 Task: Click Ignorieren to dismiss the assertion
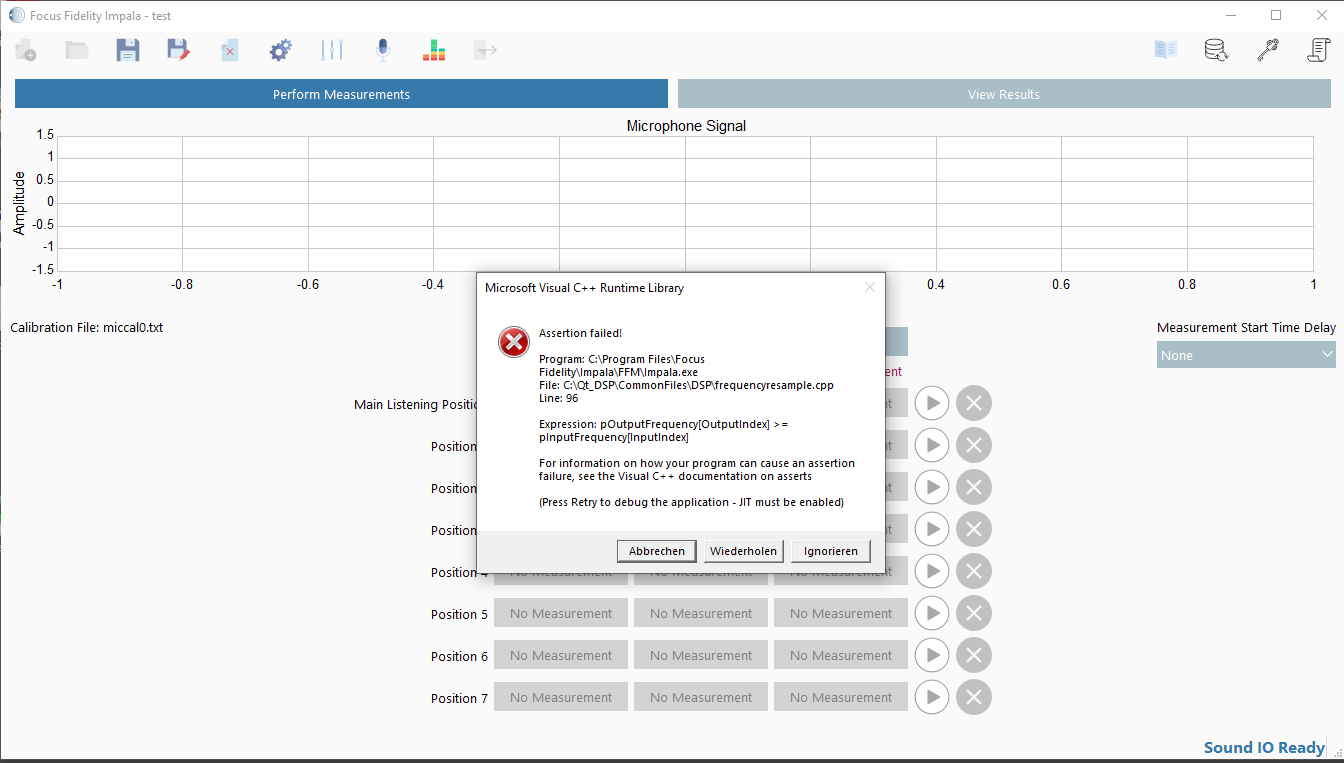tap(831, 551)
